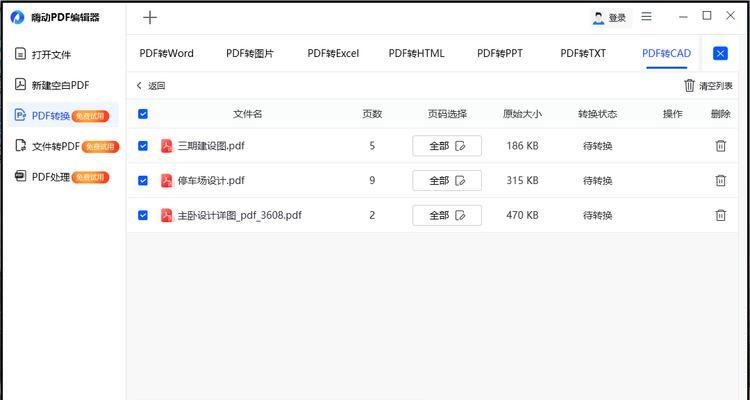Open page selection 全部 for 停车场设计.pdf
Viewport: 750px width, 400px height.
(447, 180)
